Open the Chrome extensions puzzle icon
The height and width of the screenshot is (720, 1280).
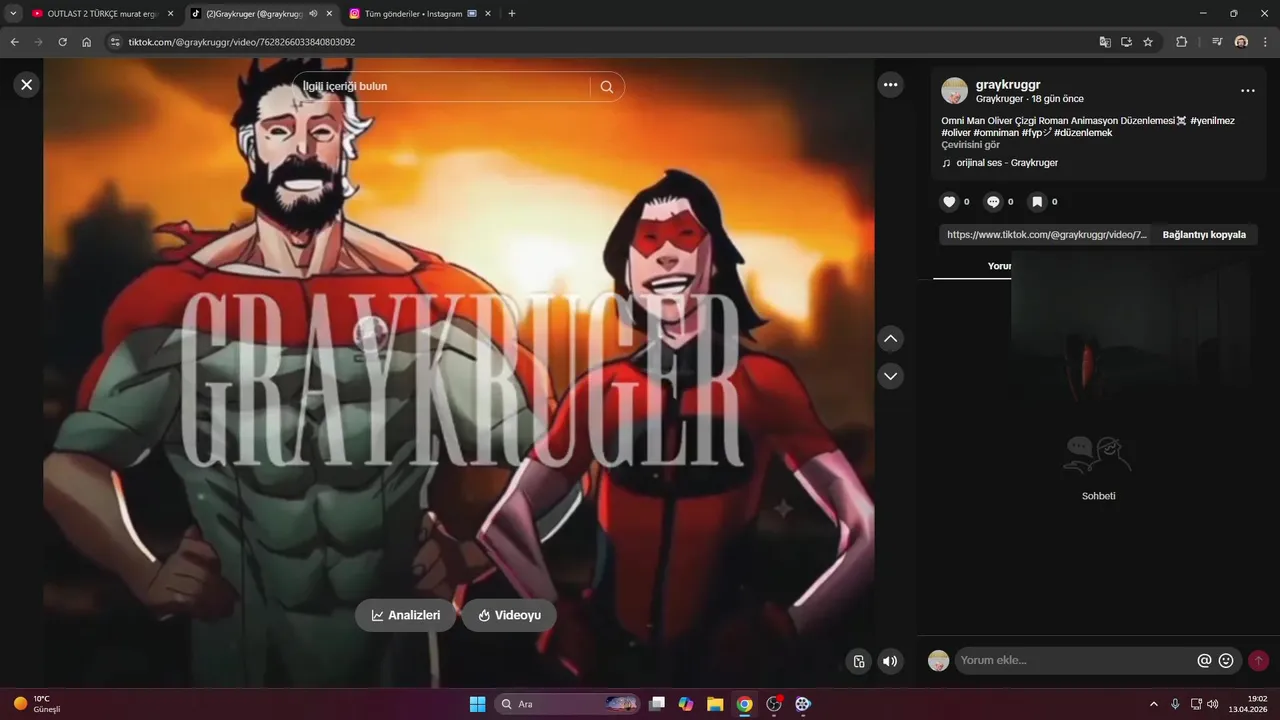(1181, 42)
